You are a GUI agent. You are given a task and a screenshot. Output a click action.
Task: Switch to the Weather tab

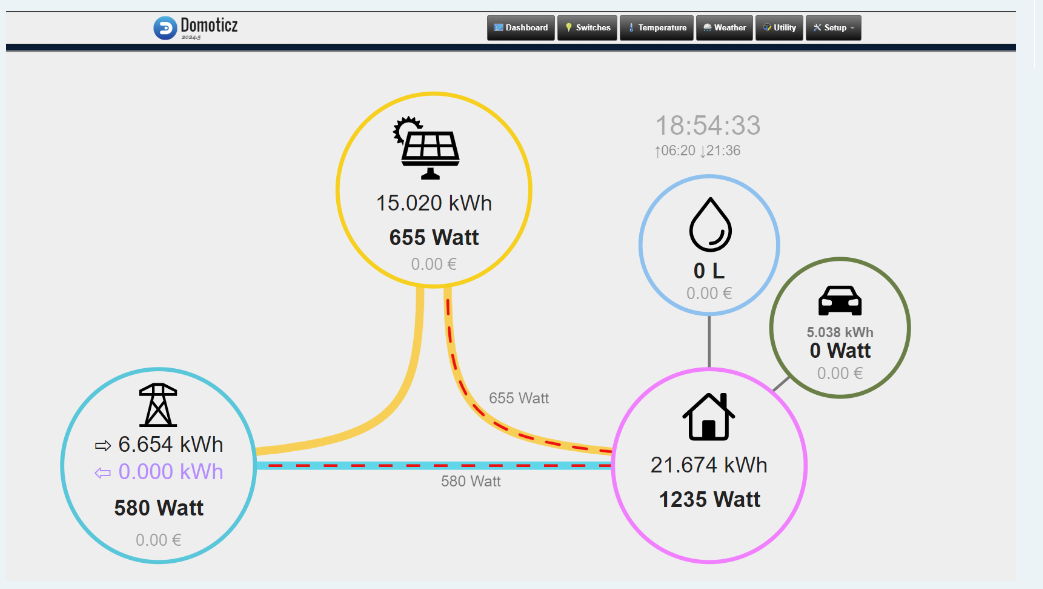724,28
